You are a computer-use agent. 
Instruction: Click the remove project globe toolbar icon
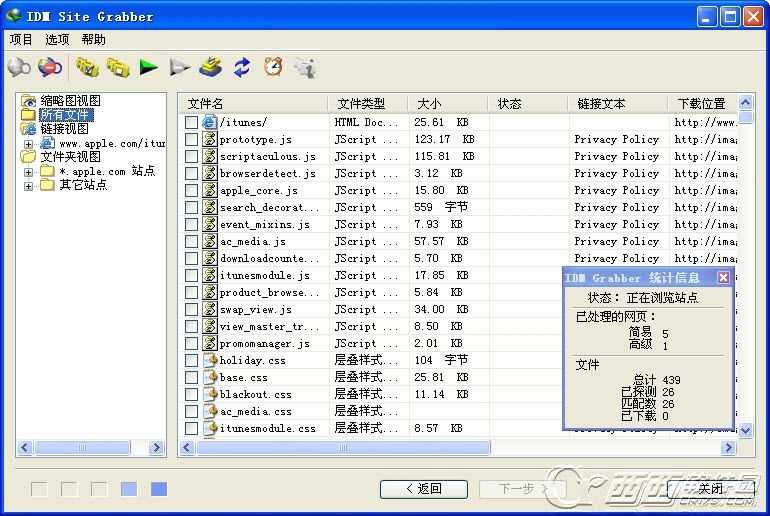click(x=50, y=67)
